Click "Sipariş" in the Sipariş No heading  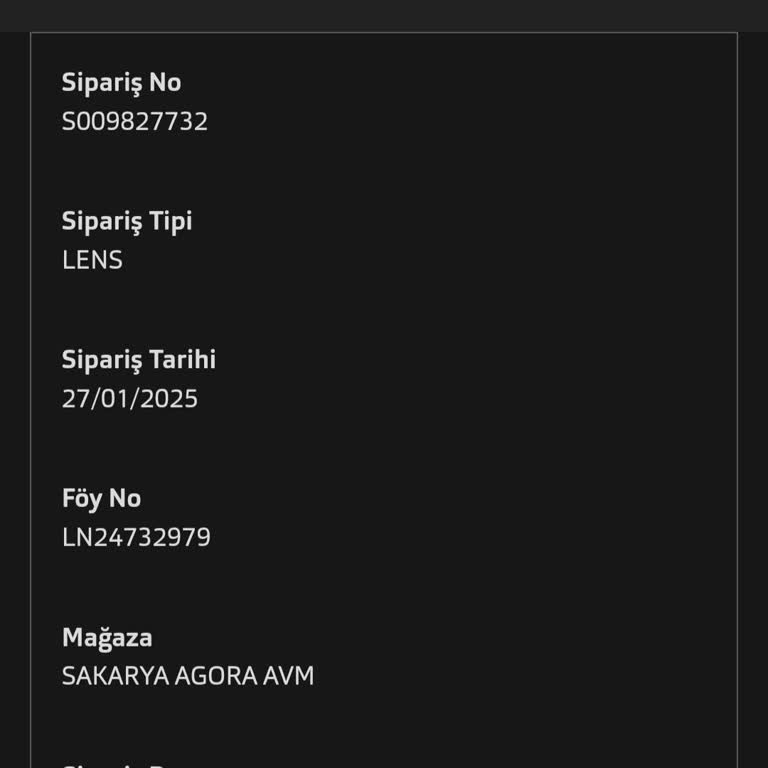pyautogui.click(x=101, y=83)
